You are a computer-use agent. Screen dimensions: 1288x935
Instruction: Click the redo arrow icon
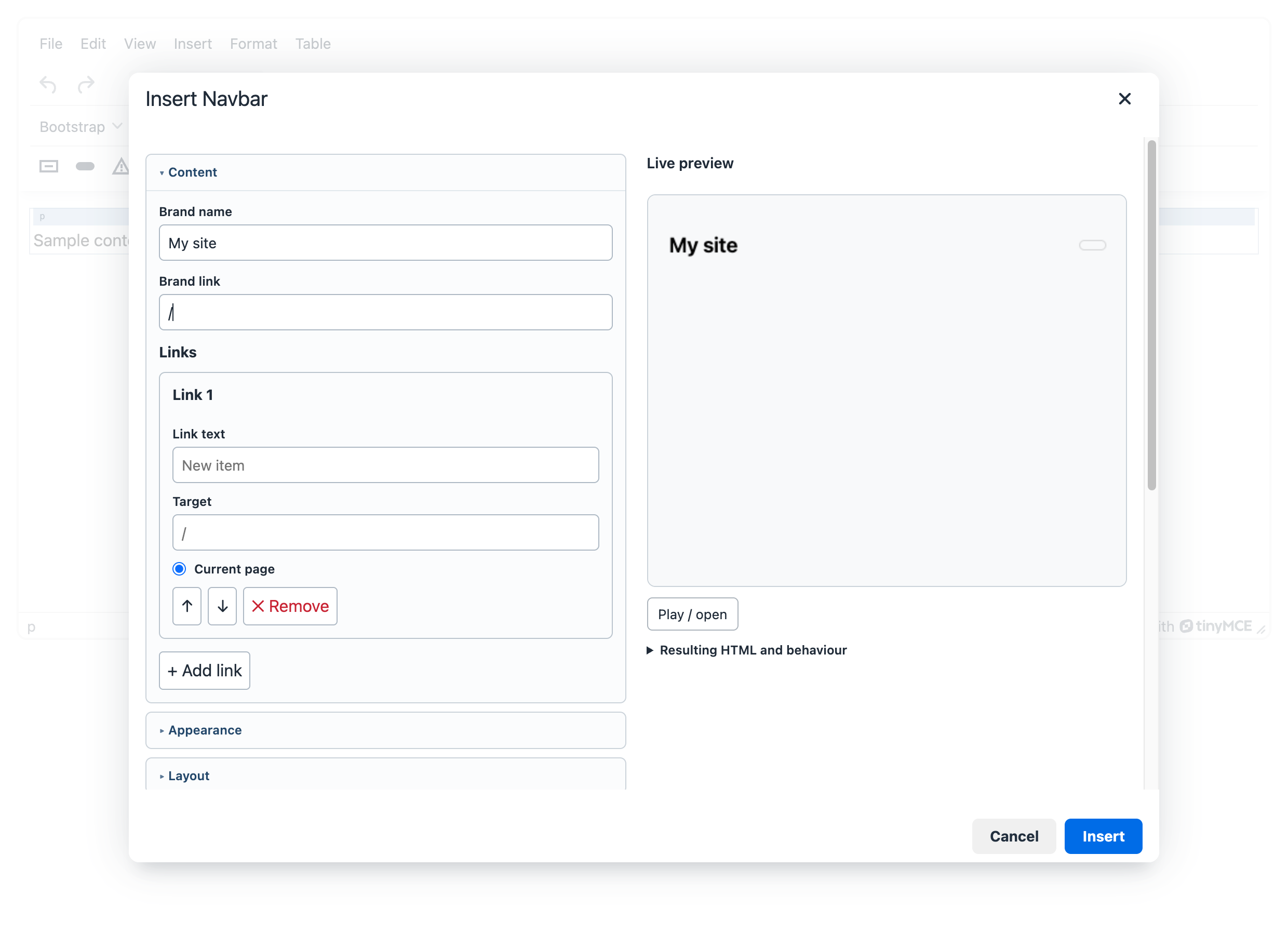point(86,85)
